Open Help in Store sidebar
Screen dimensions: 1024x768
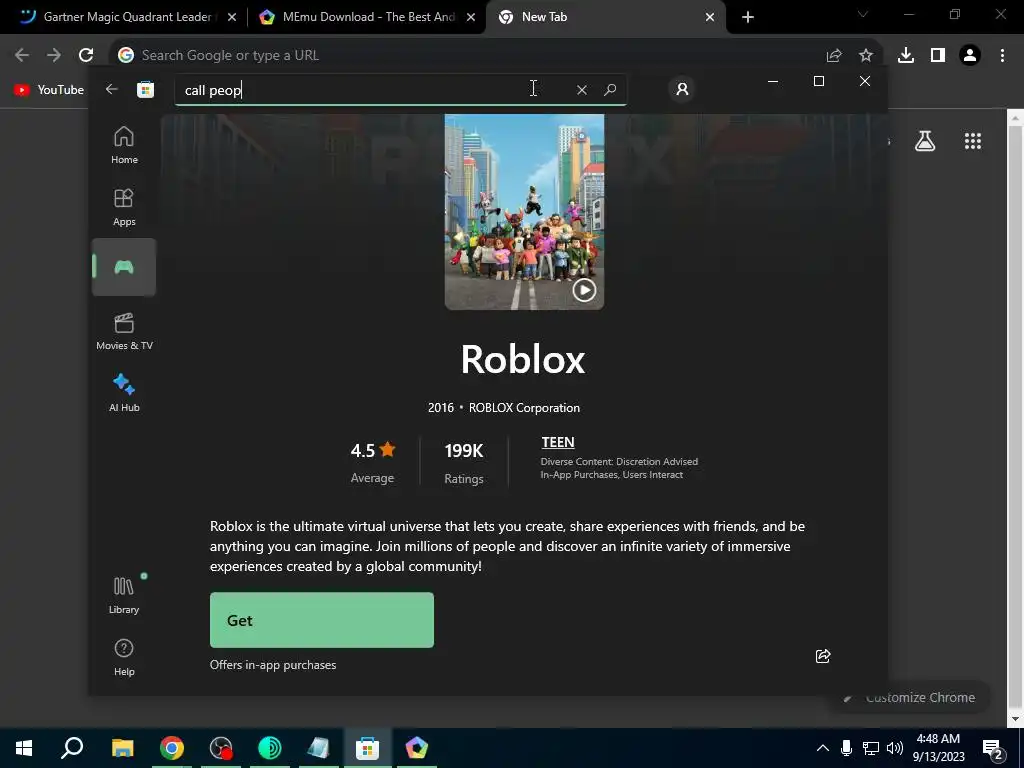tap(124, 658)
